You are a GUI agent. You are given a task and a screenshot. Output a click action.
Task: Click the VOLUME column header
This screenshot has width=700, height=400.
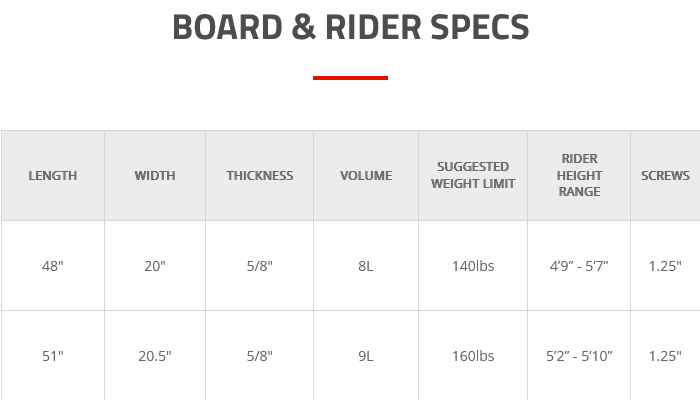366,175
